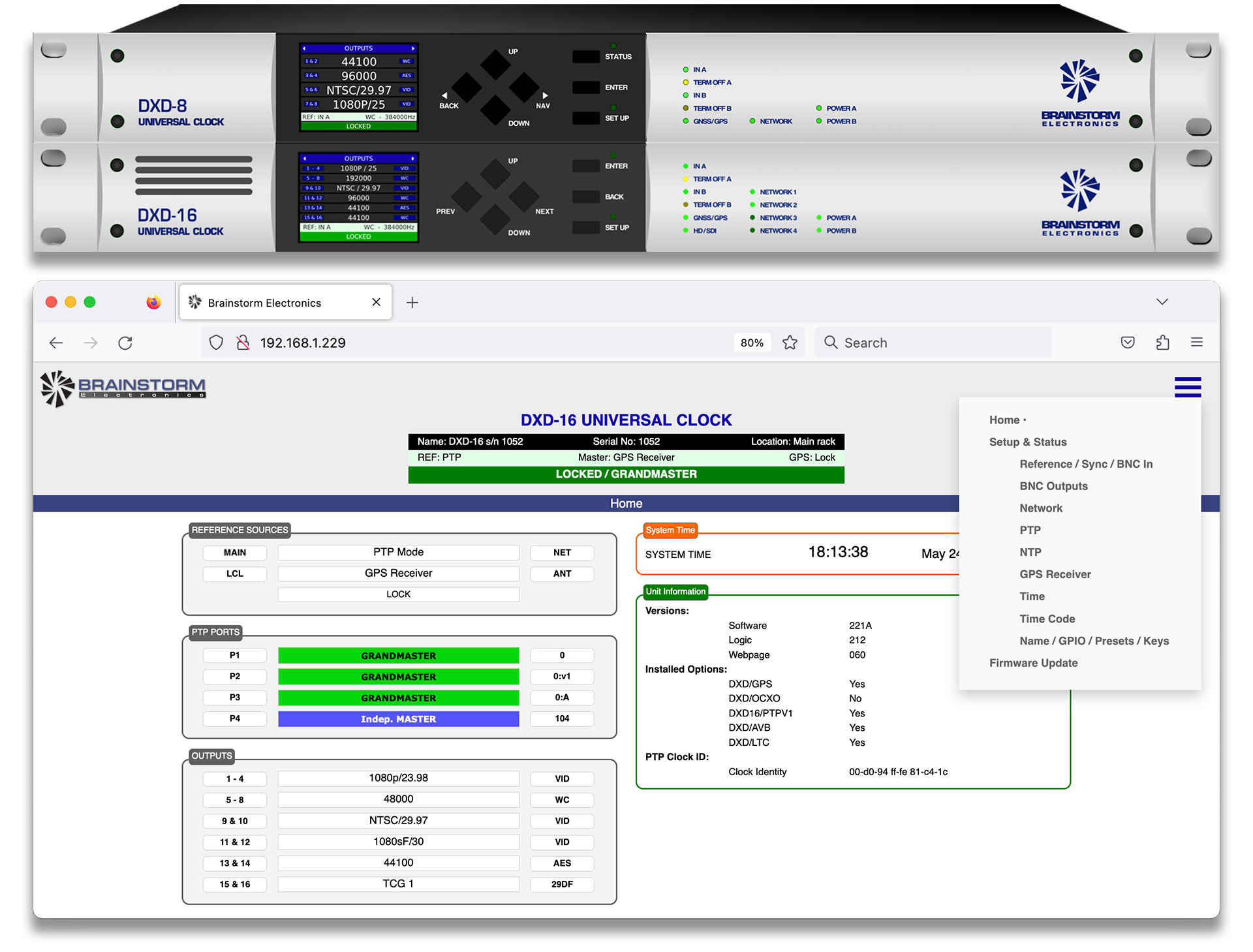
Task: Select Home in the navigation menu
Action: point(1004,420)
